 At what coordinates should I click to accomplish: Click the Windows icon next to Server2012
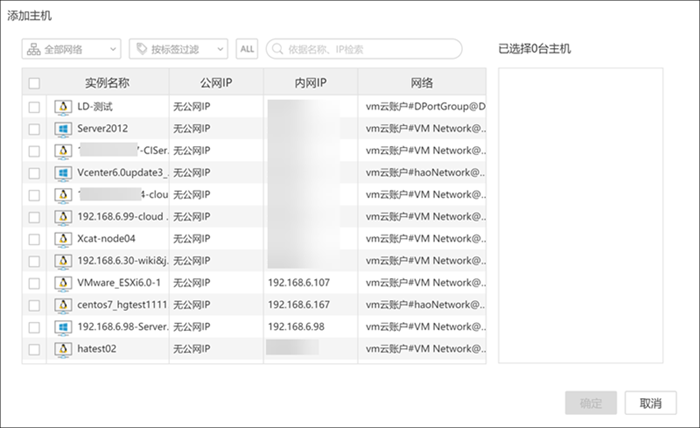(x=62, y=128)
